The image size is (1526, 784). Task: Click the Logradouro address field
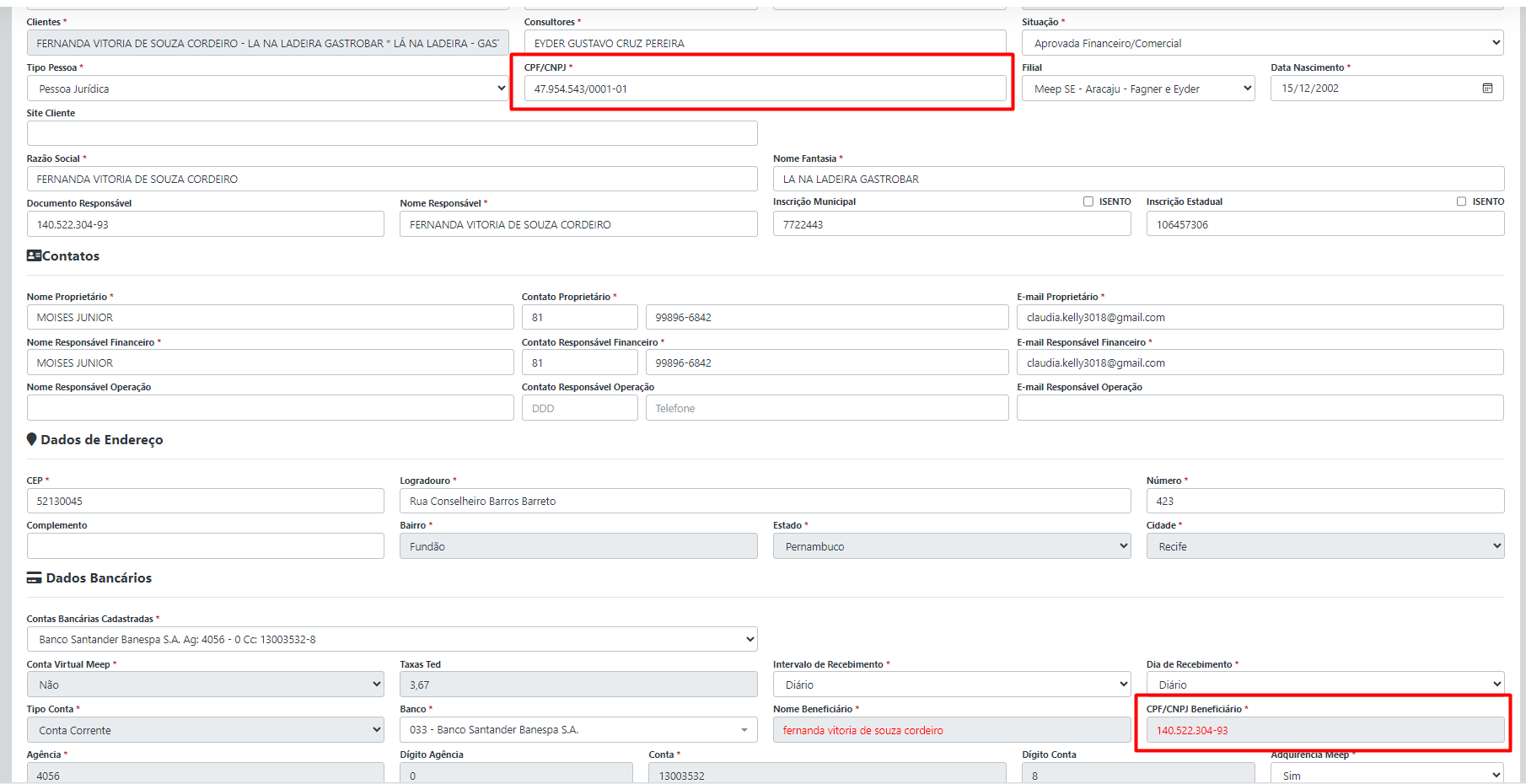click(765, 501)
